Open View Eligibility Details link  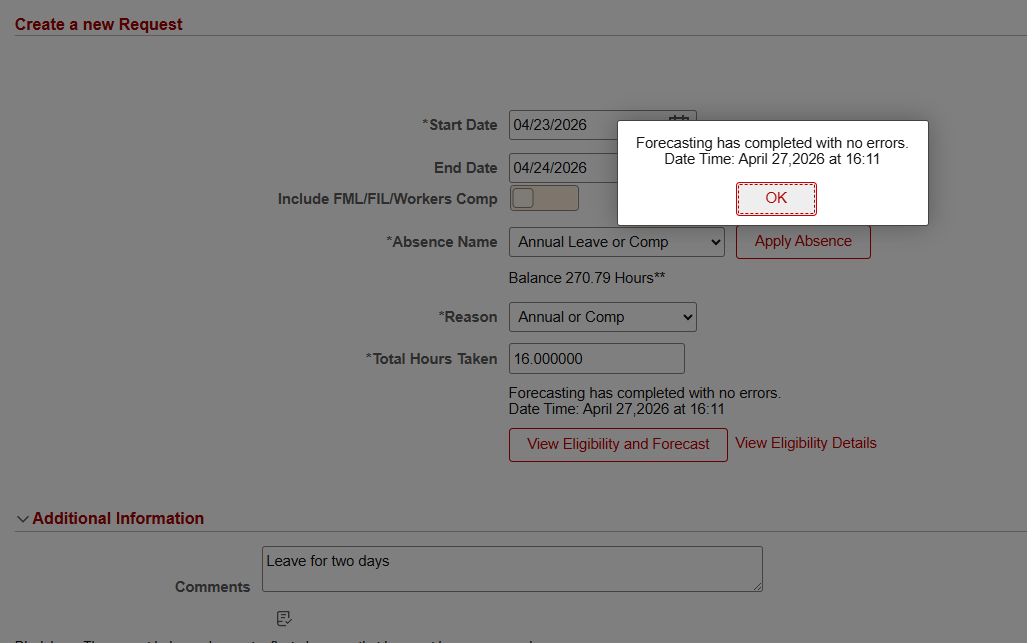(x=806, y=443)
